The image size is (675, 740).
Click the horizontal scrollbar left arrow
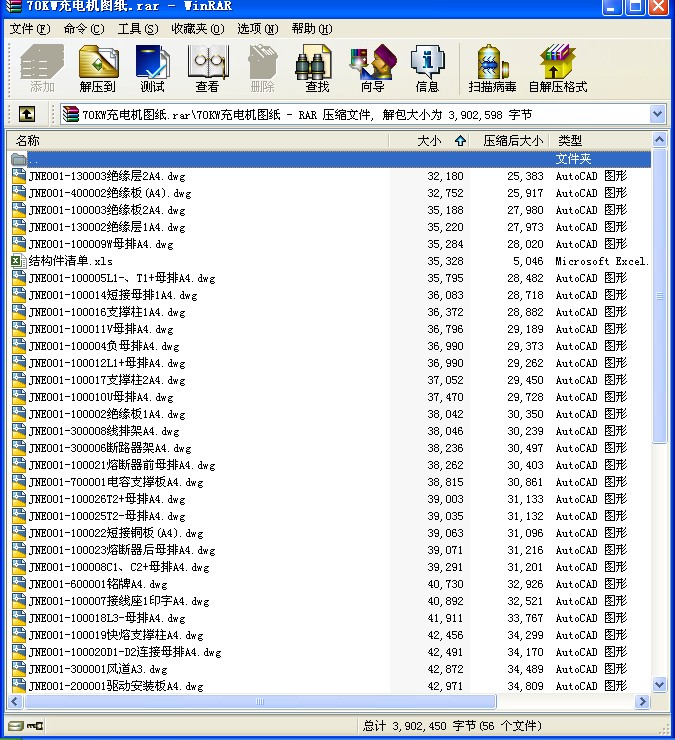(x=15, y=701)
